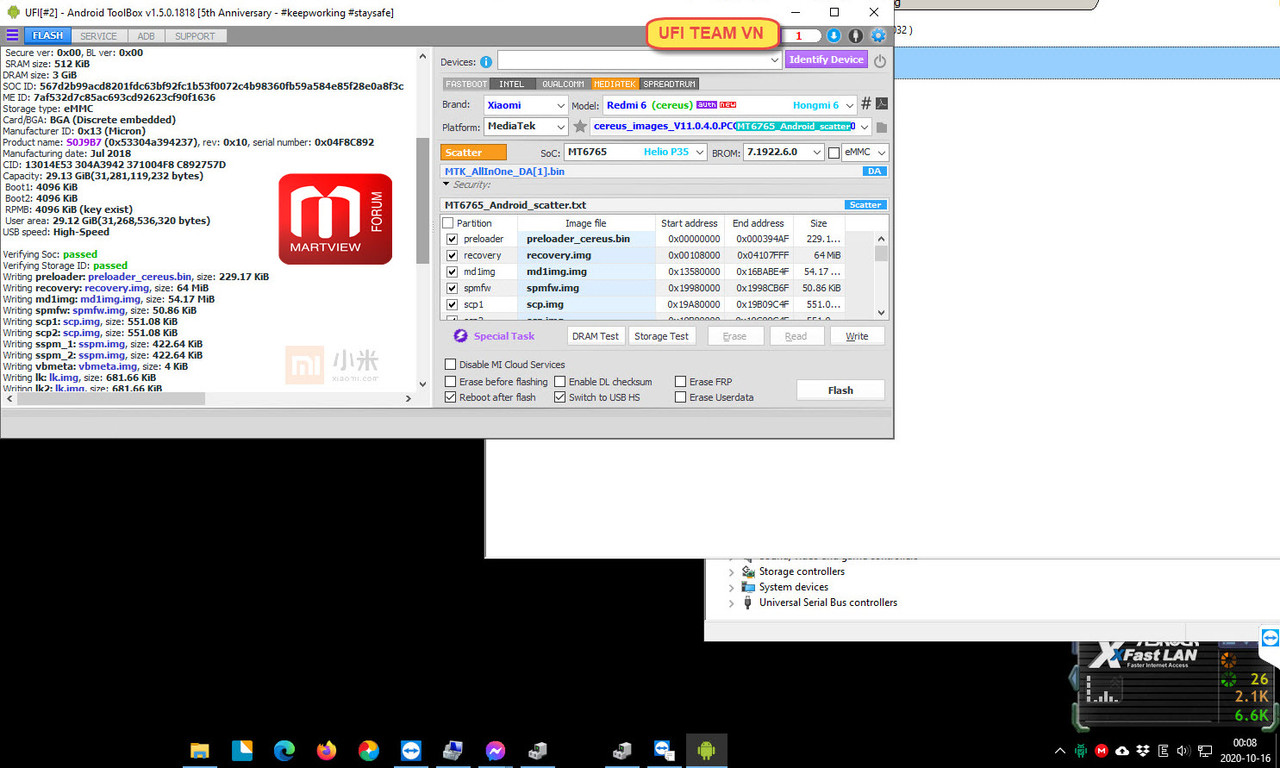The width and height of the screenshot is (1280, 768).
Task: Enable Disable MI Cloud Services checkbox
Action: point(450,365)
